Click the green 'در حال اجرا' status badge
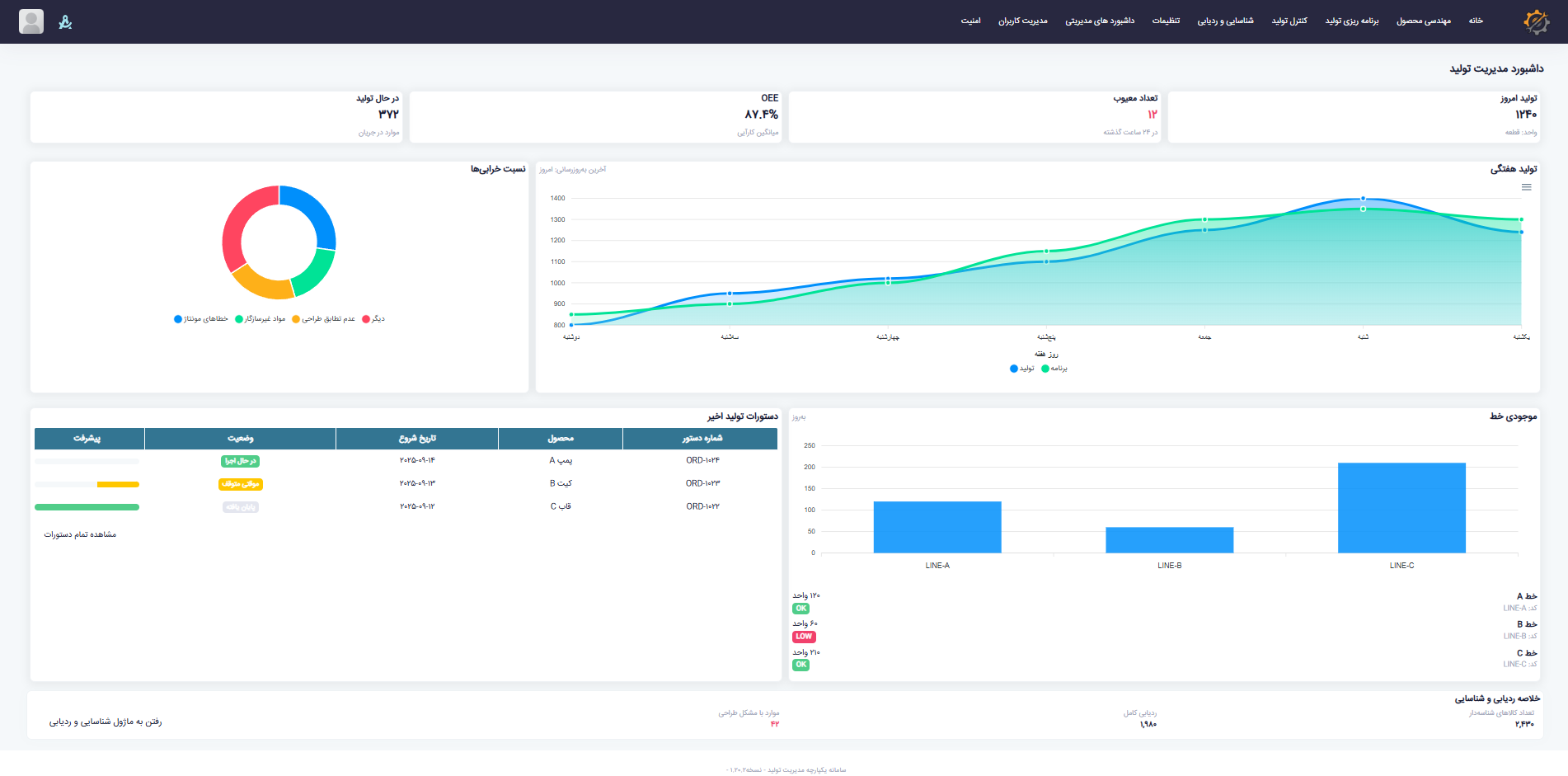This screenshot has height=776, width=1568. point(240,461)
